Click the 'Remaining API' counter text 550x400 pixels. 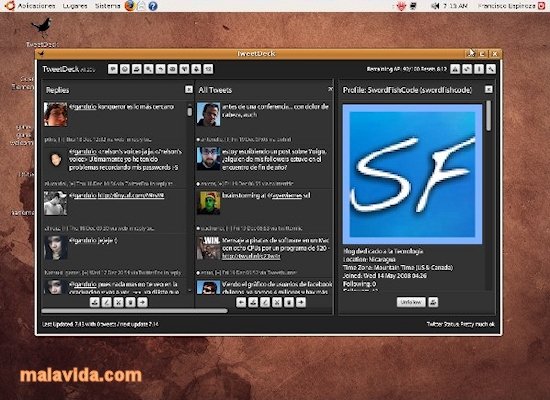tap(407, 69)
